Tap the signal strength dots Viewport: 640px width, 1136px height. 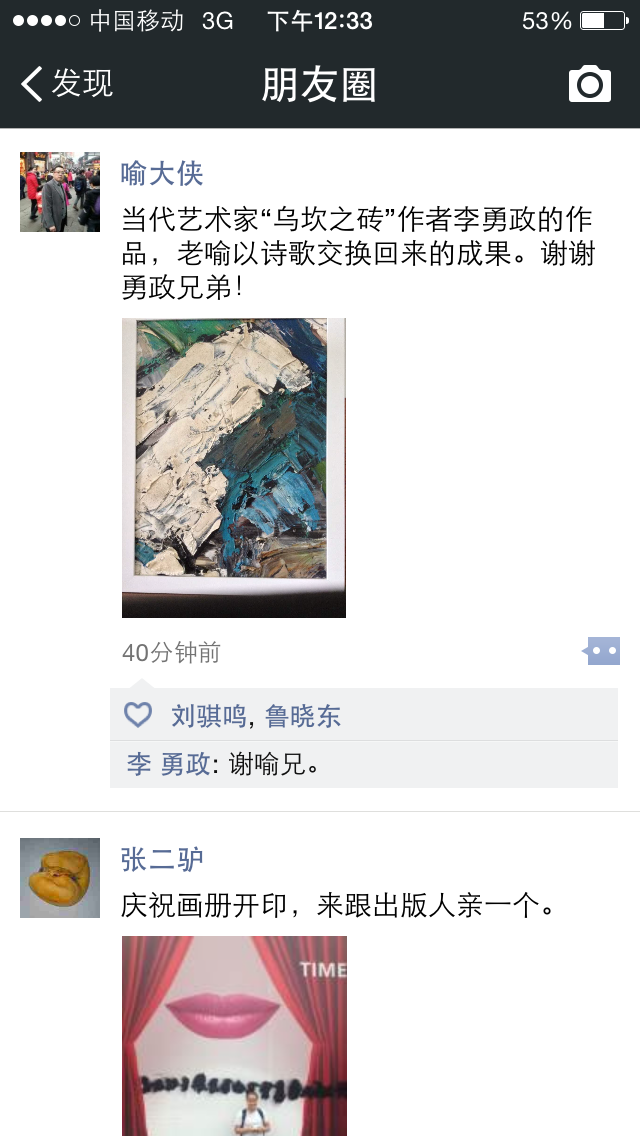pos(46,20)
